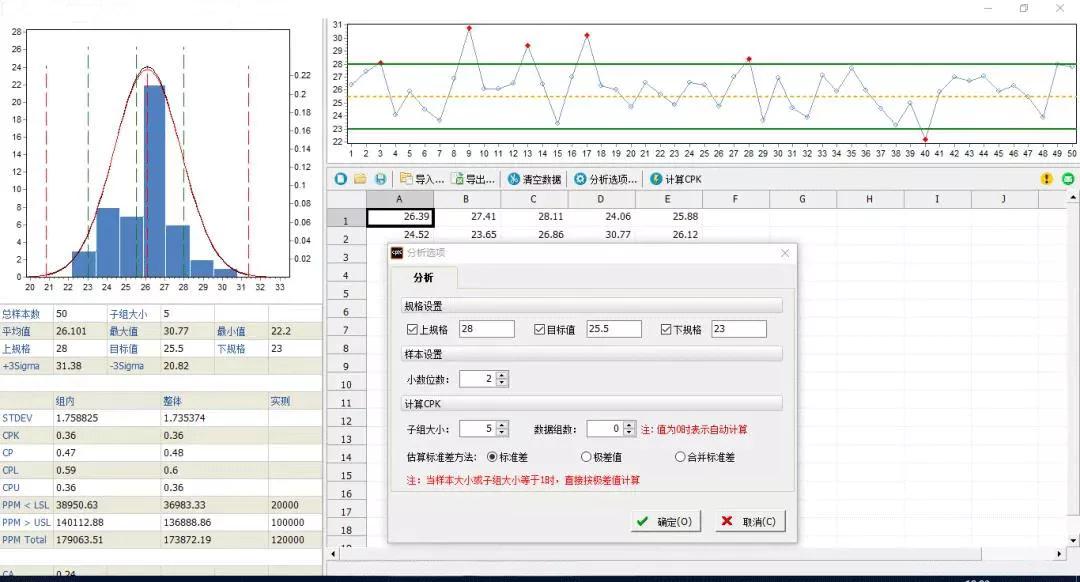The height and width of the screenshot is (582, 1080).
Task: Select column header A in the spreadsheet
Action: [x=398, y=199]
